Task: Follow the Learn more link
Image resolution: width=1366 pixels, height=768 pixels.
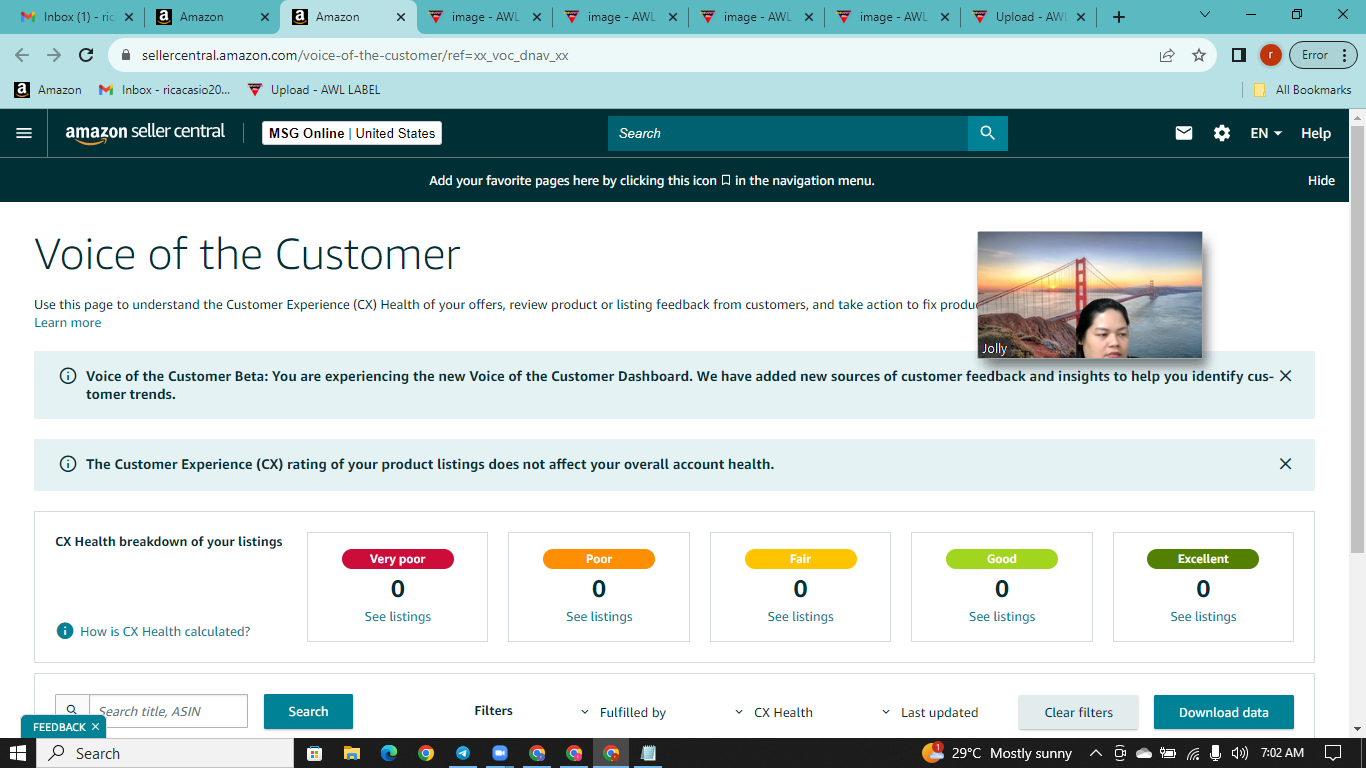Action: point(67,322)
